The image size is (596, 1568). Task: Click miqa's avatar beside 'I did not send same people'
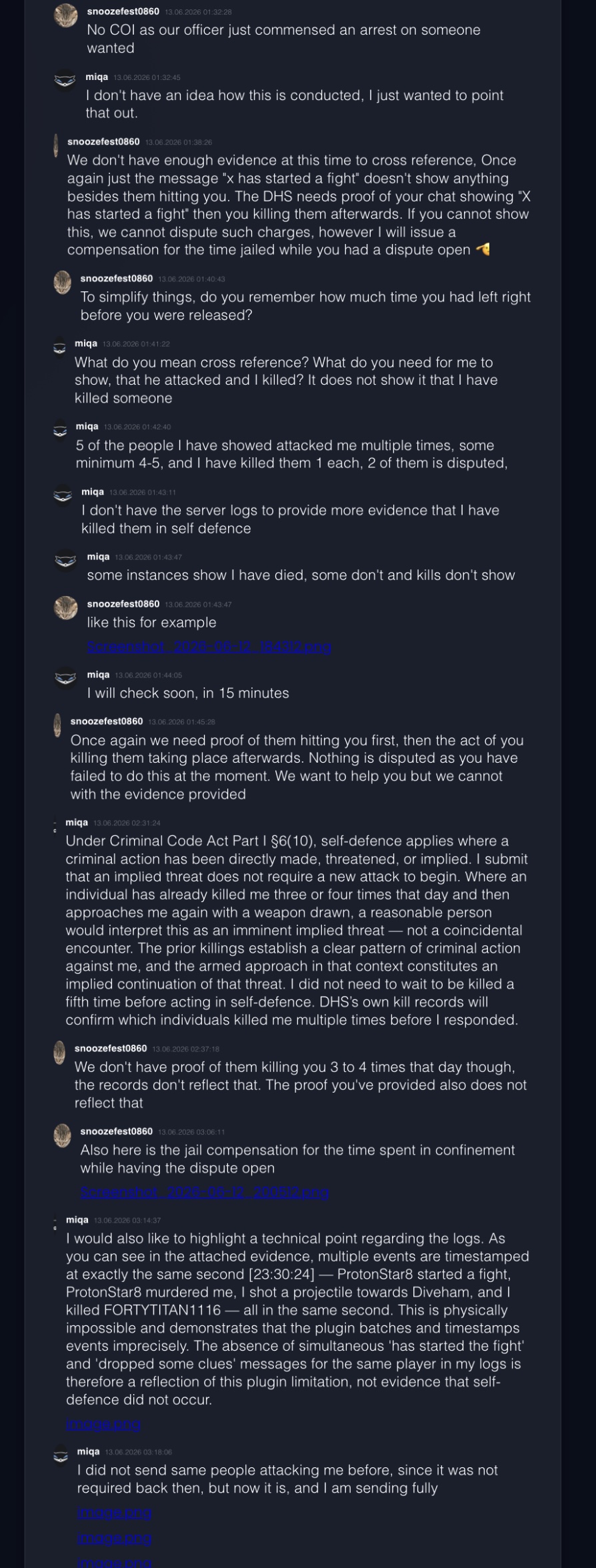(x=61, y=1455)
